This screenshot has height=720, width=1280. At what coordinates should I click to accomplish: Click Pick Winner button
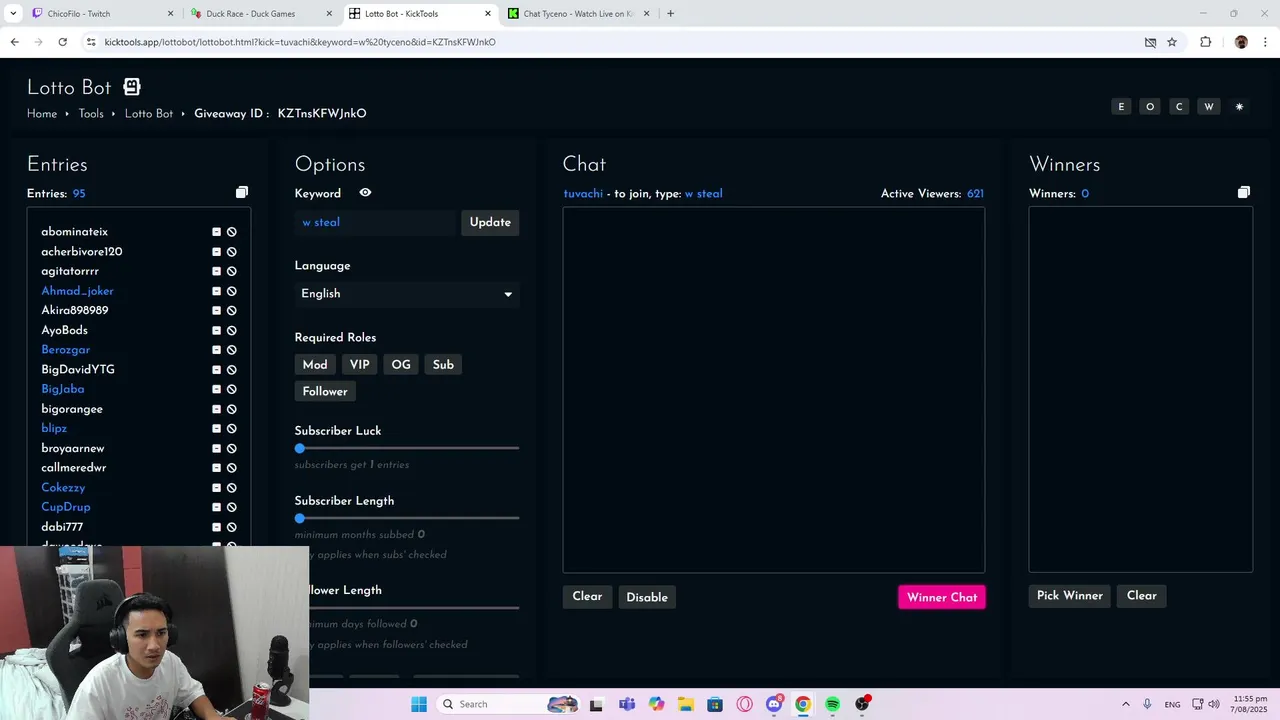pyautogui.click(x=1069, y=596)
